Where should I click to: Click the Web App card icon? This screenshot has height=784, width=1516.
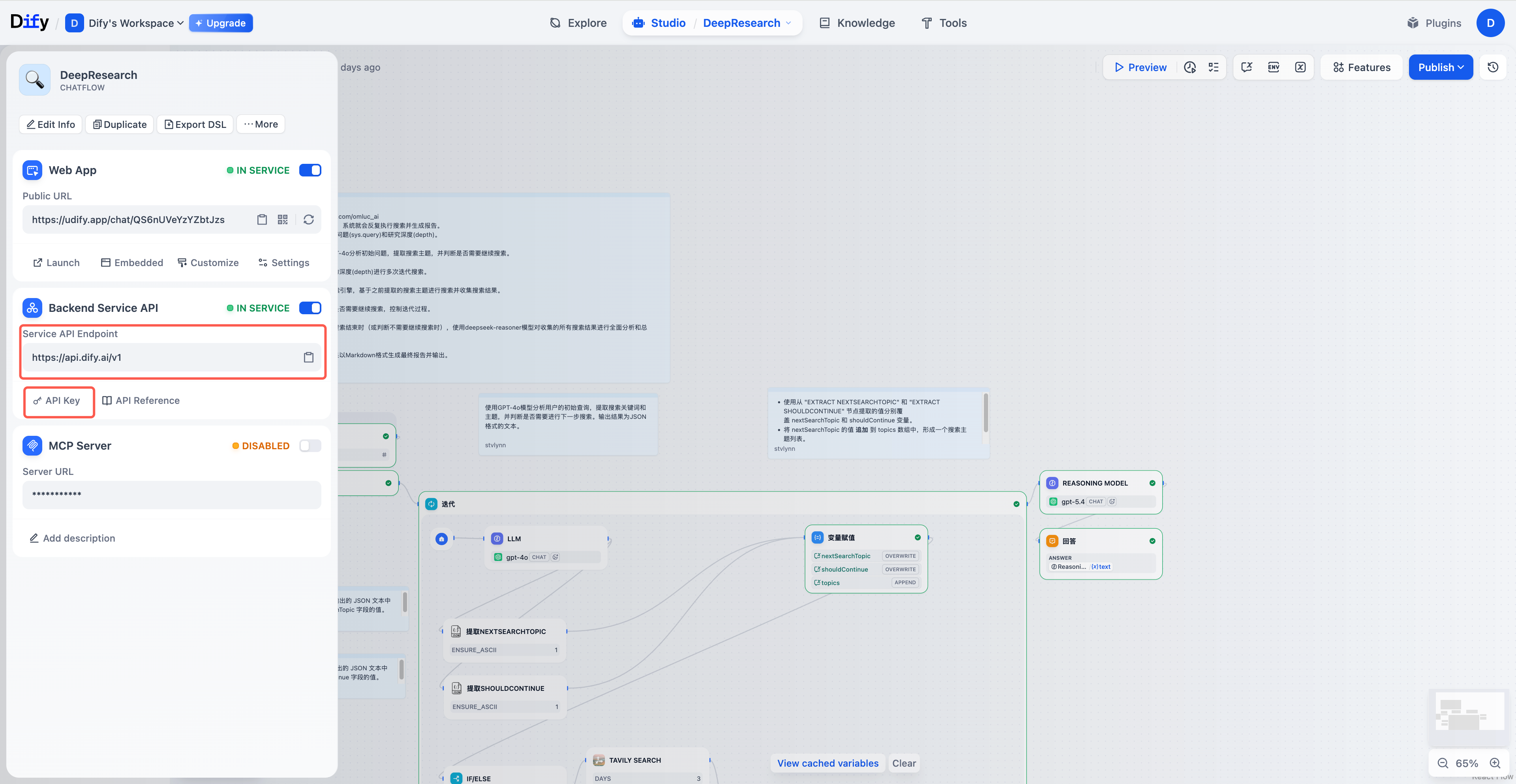(32, 170)
